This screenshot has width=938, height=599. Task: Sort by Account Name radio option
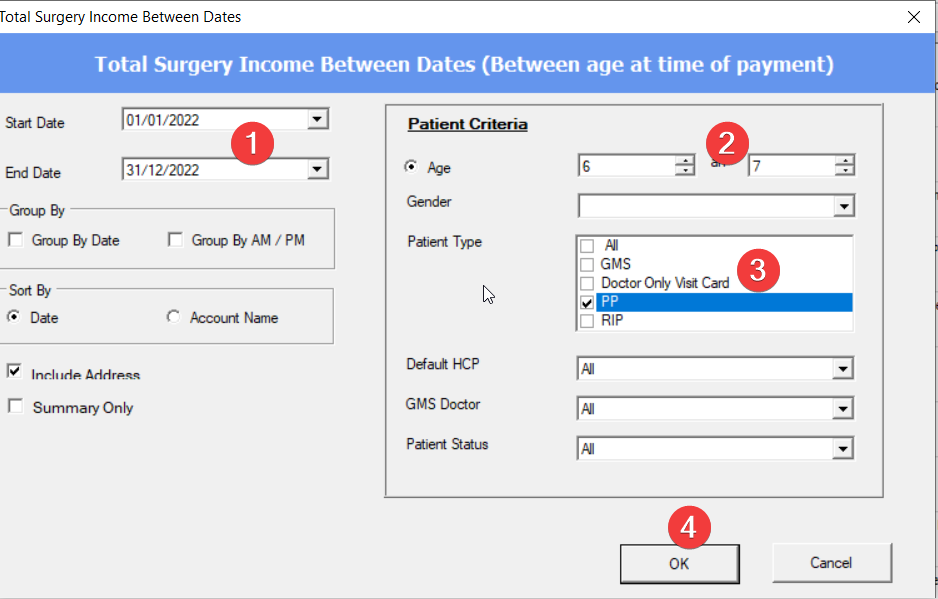(174, 317)
